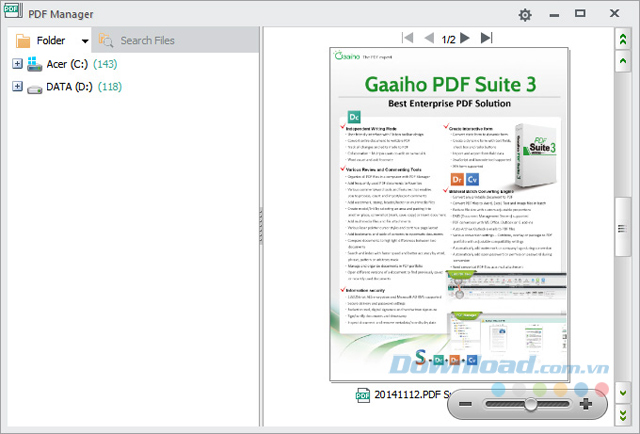Viewport: 640px width, 434px height.
Task: Click the Acer (C:) drive icon
Action: (34, 64)
